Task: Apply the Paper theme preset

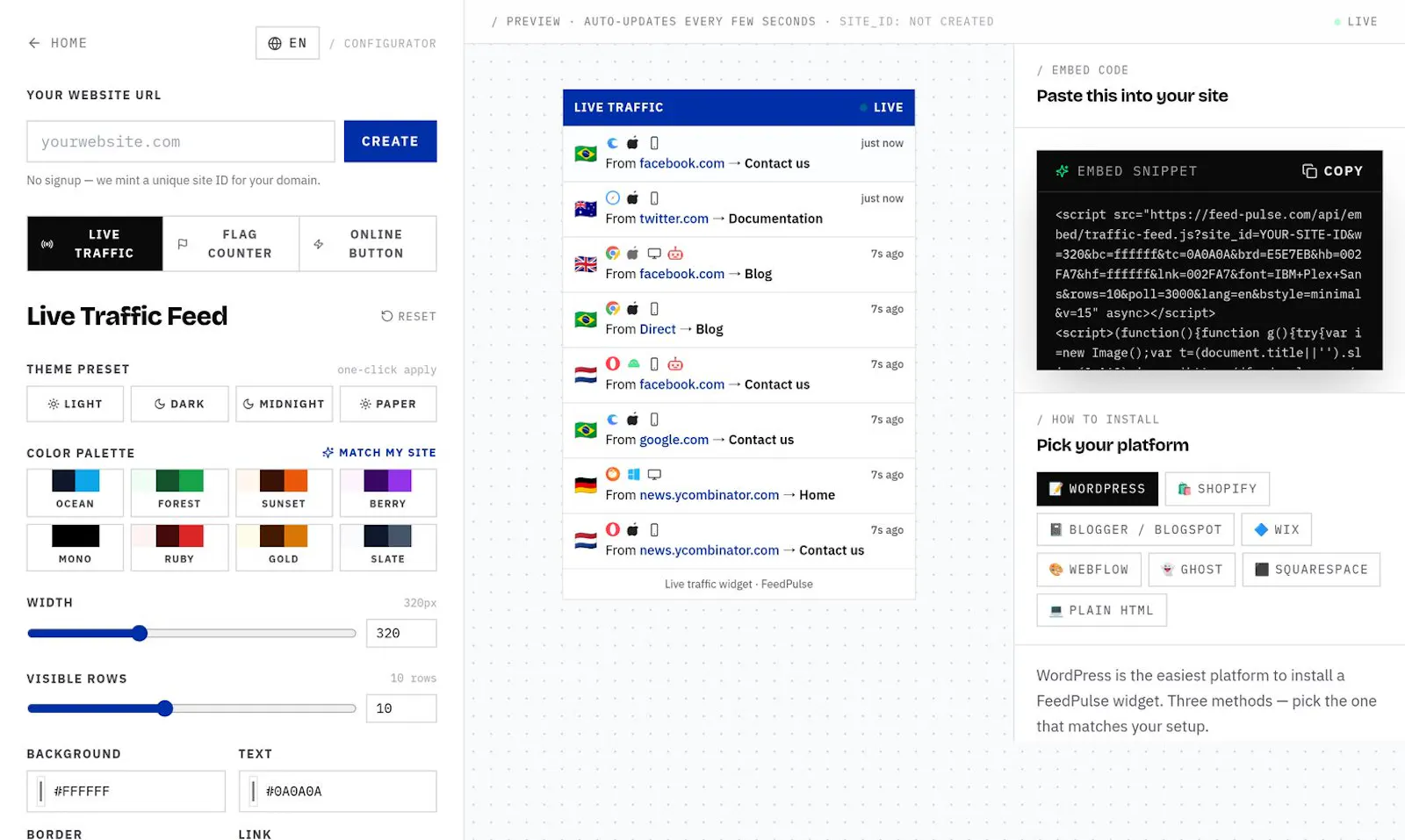Action: tap(388, 404)
